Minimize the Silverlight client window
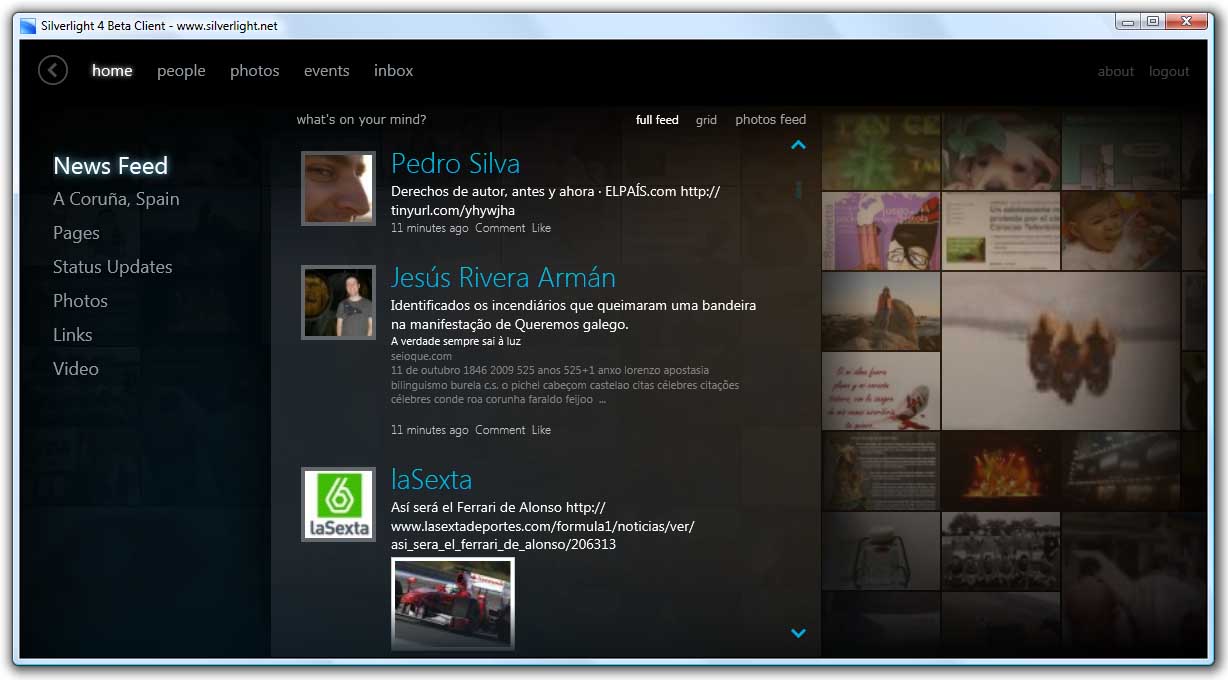 pyautogui.click(x=1129, y=21)
